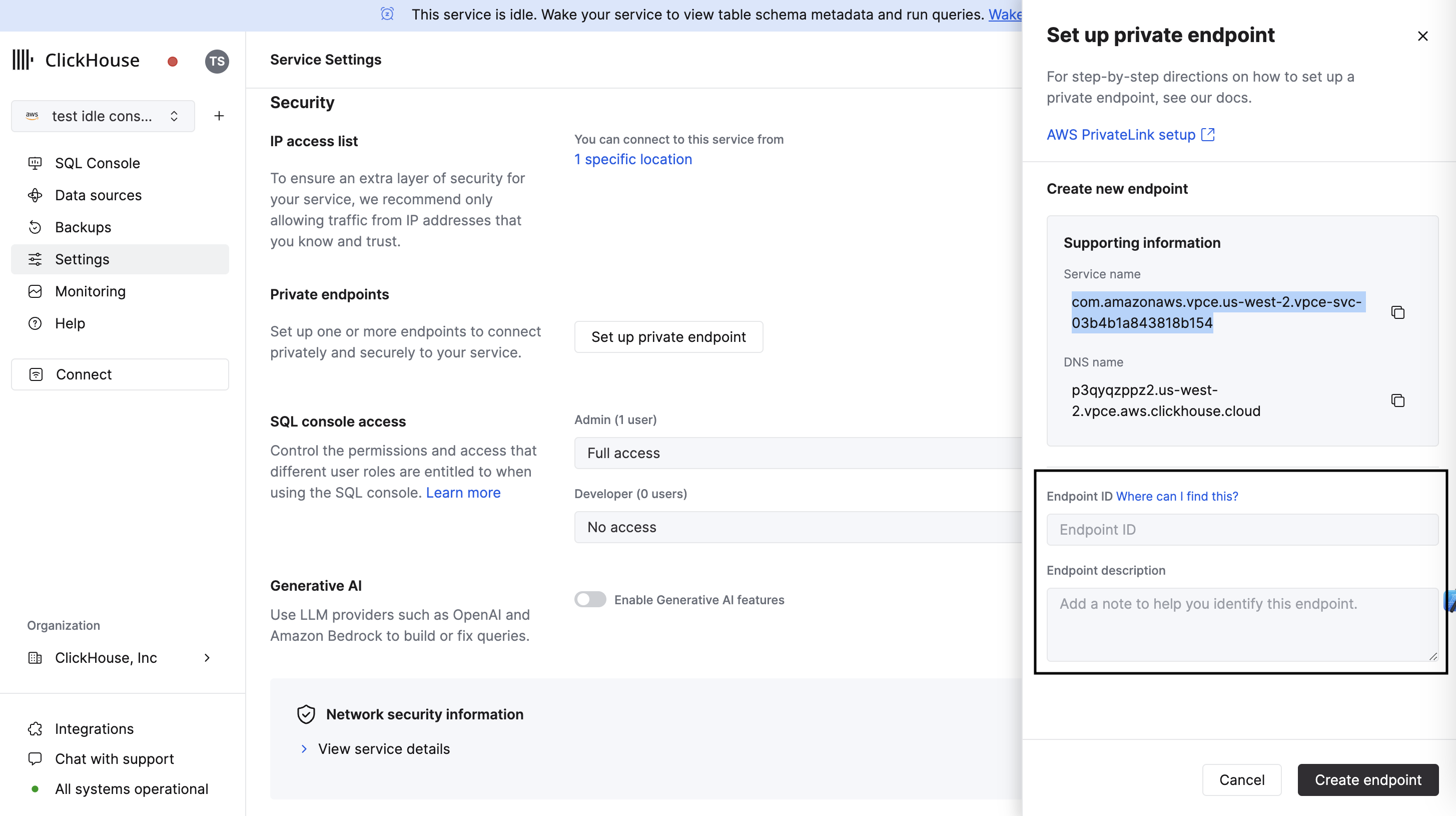
Task: Open Monitoring from sidebar
Action: pos(90,291)
